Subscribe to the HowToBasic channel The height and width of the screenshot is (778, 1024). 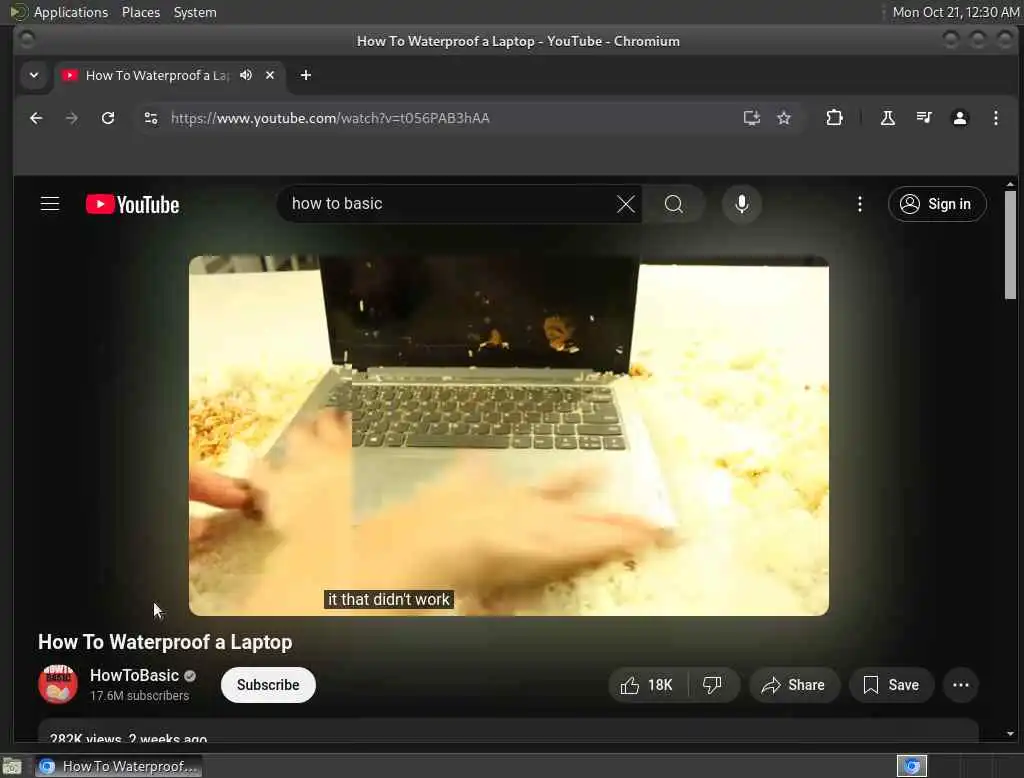point(268,685)
